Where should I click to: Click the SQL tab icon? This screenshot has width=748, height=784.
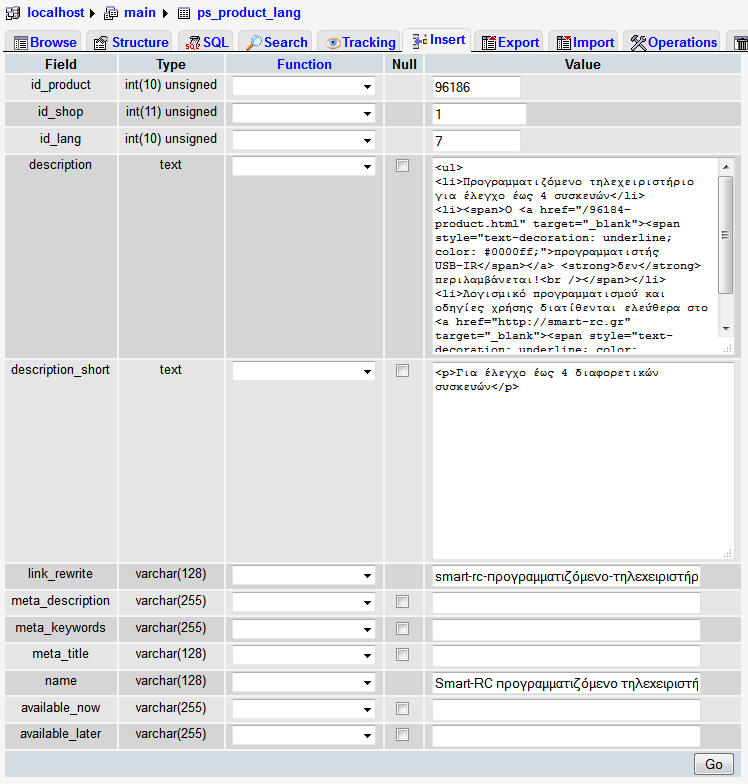pyautogui.click(x=192, y=43)
